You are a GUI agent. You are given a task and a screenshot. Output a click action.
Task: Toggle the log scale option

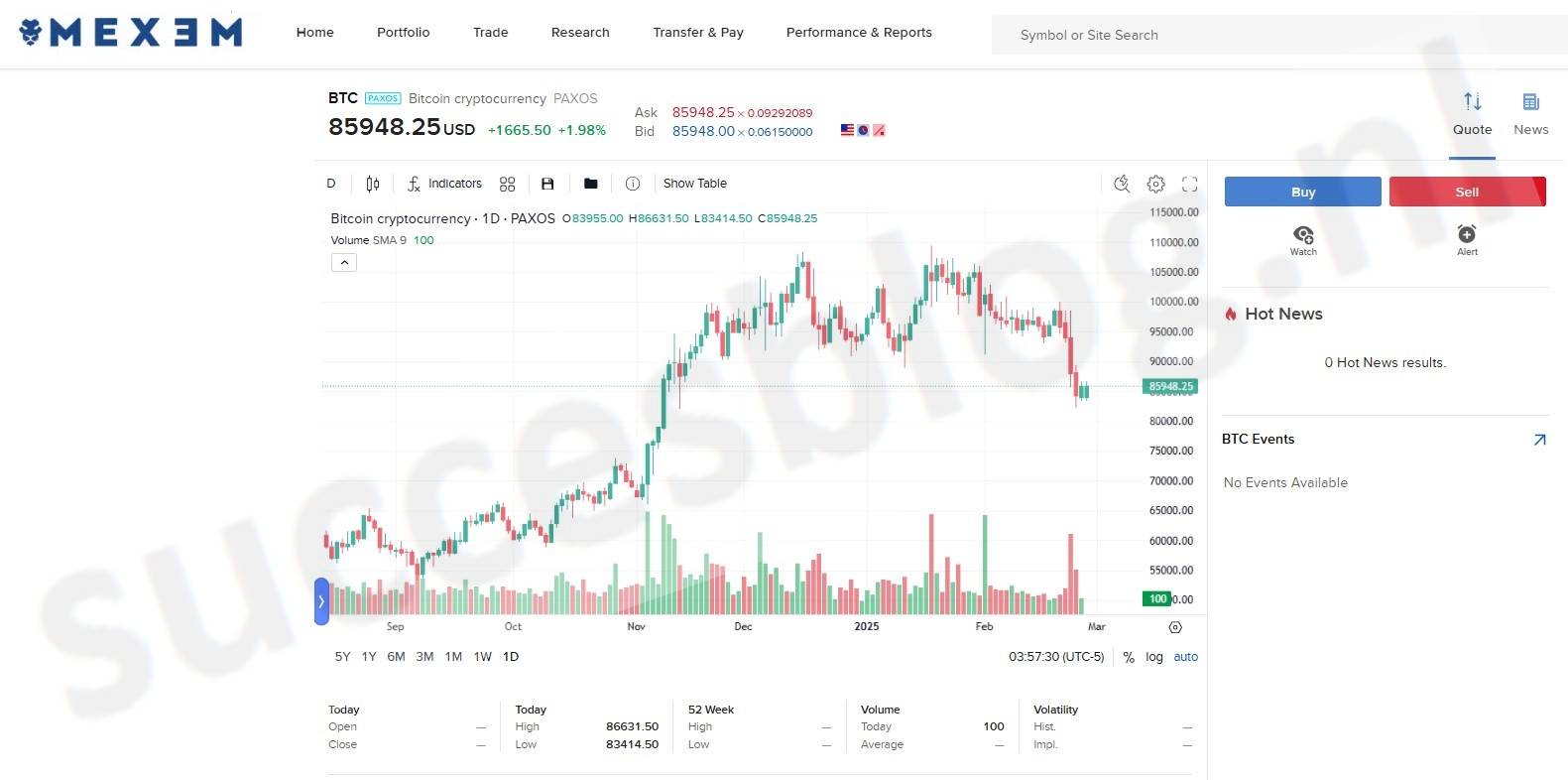pyautogui.click(x=1154, y=657)
